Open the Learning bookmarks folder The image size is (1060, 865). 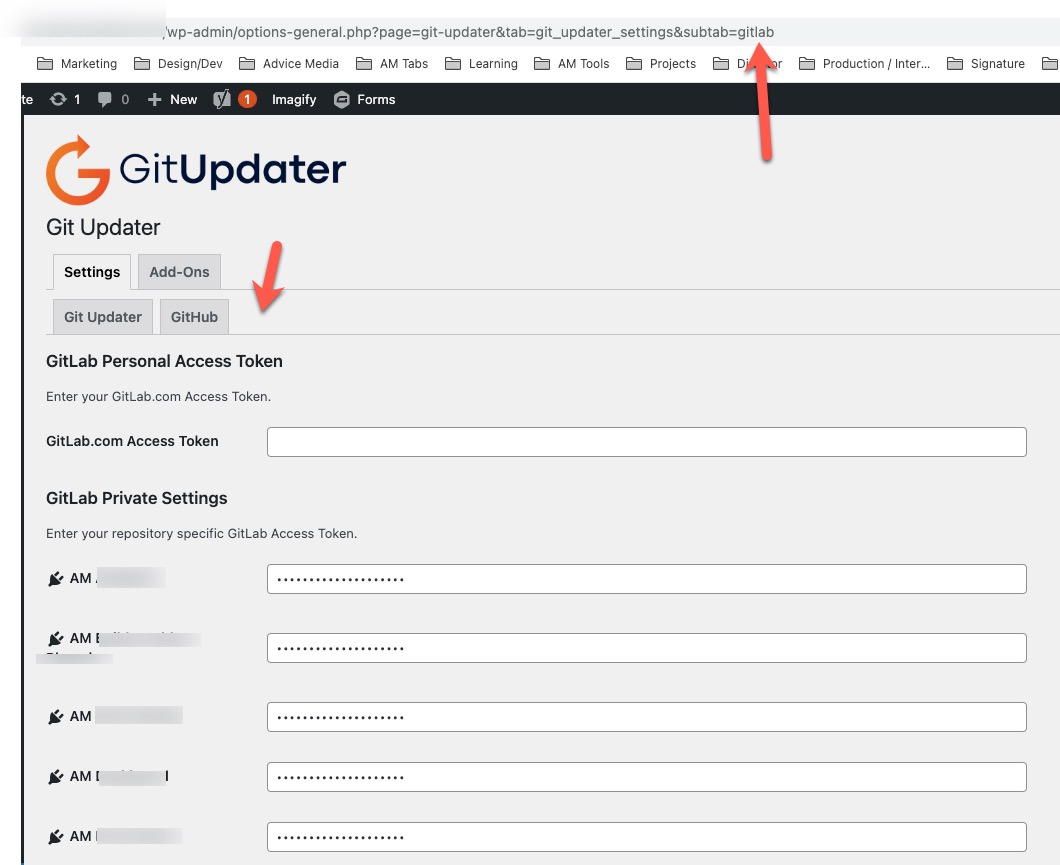click(x=481, y=64)
